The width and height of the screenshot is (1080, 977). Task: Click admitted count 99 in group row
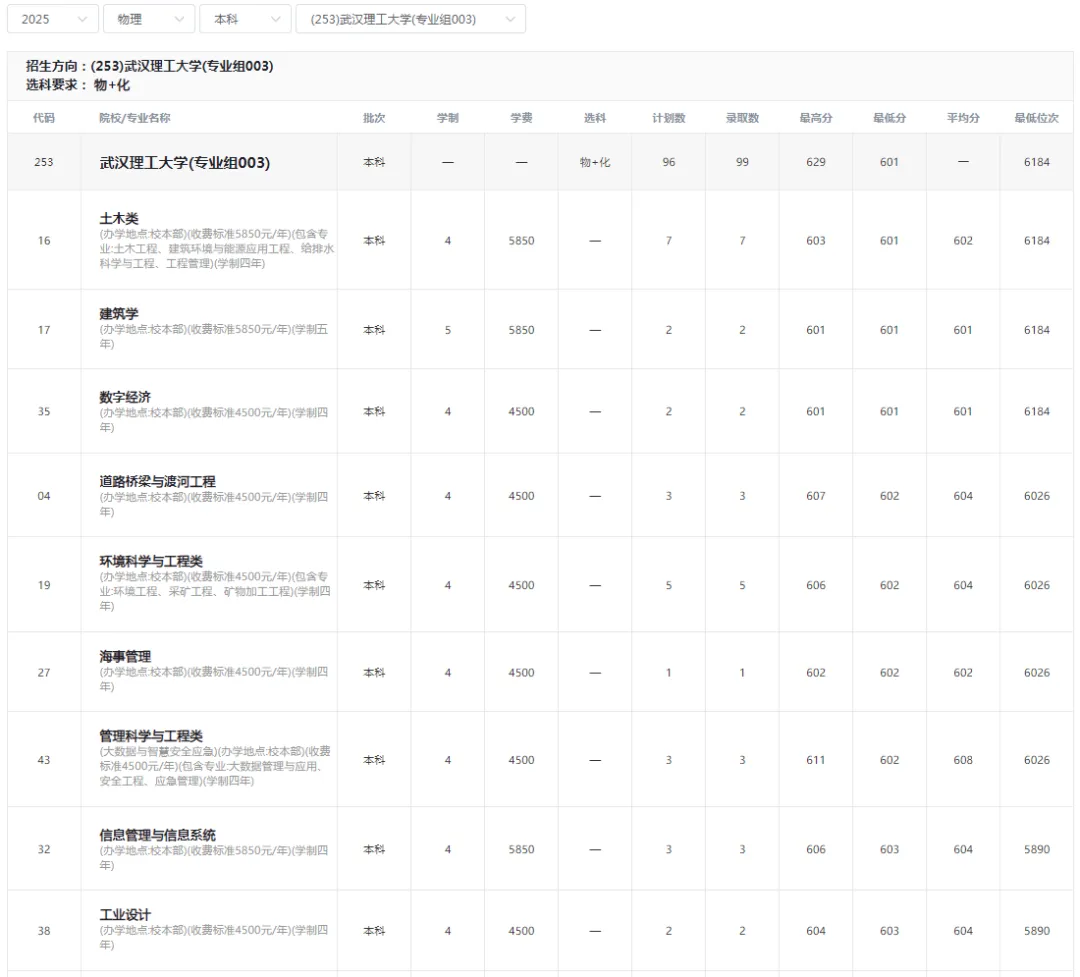click(x=742, y=162)
